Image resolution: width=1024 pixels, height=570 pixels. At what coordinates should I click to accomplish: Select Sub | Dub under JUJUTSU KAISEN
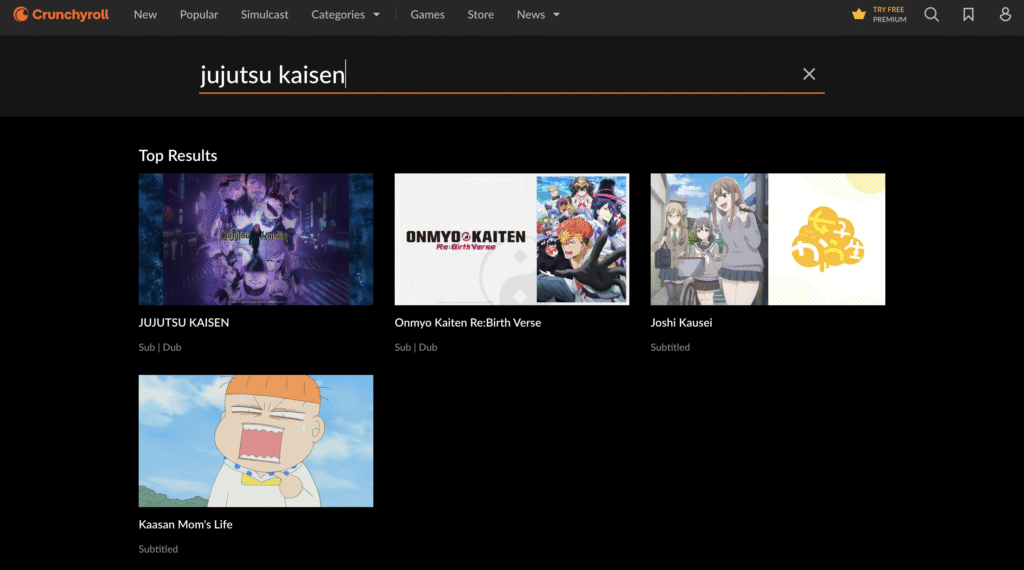(160, 347)
